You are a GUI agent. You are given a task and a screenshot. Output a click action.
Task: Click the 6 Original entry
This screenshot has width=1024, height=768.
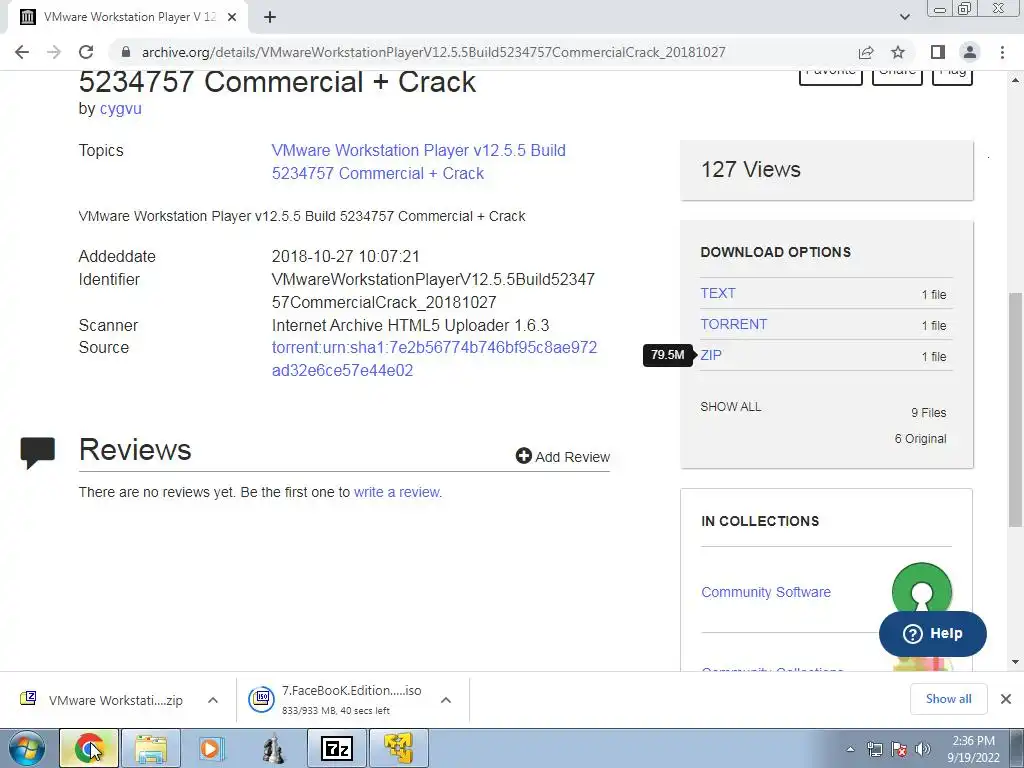click(x=920, y=439)
